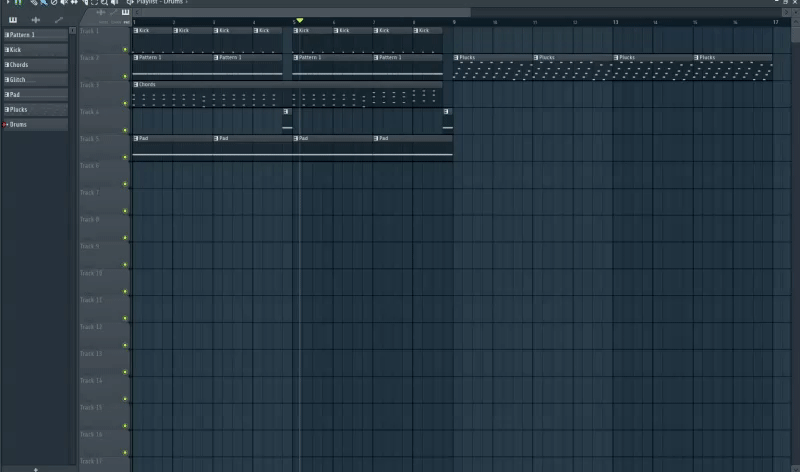The height and width of the screenshot is (472, 800).
Task: Select the Zoom tool
Action: point(105,2)
